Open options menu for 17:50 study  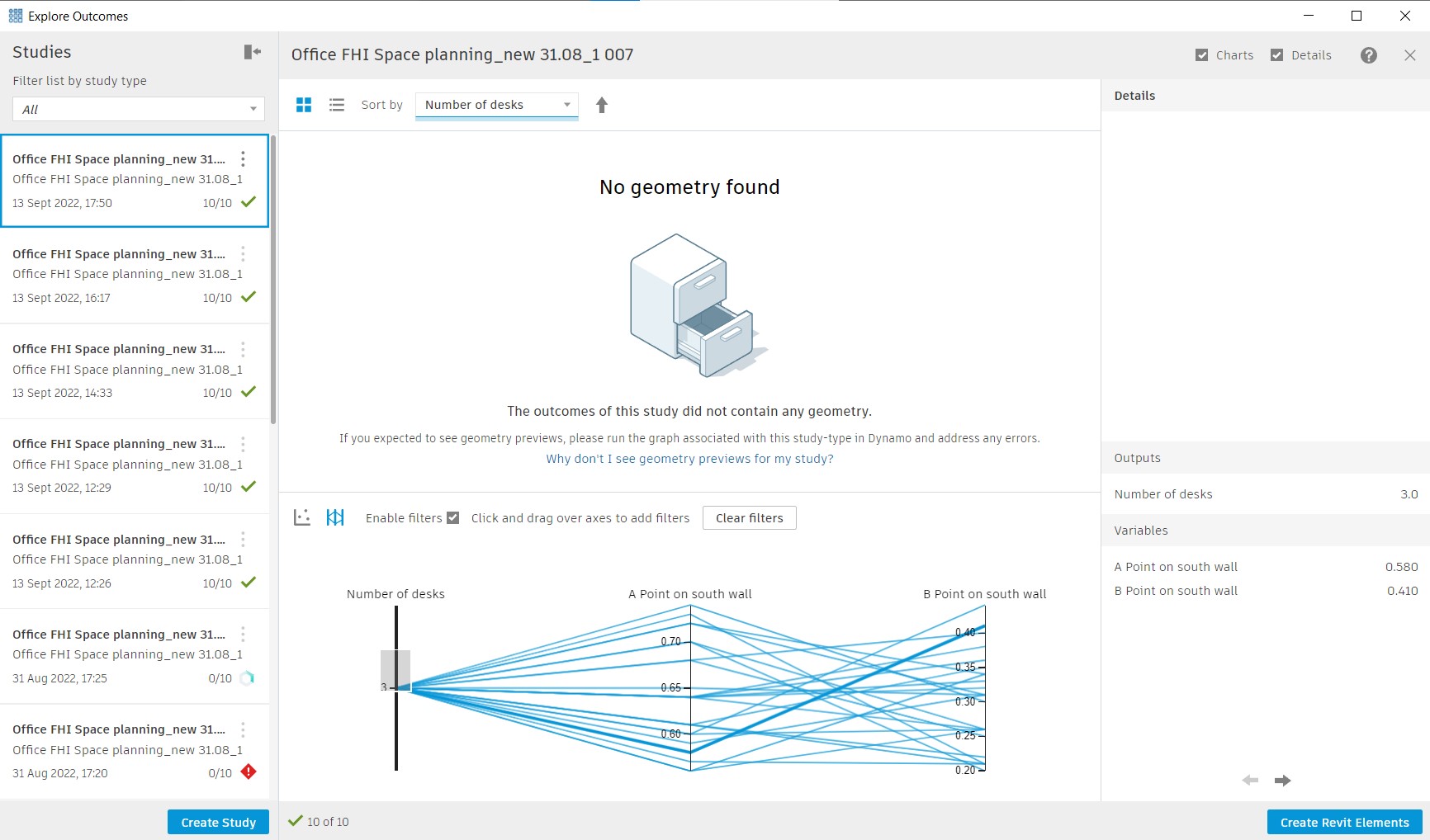(x=243, y=158)
